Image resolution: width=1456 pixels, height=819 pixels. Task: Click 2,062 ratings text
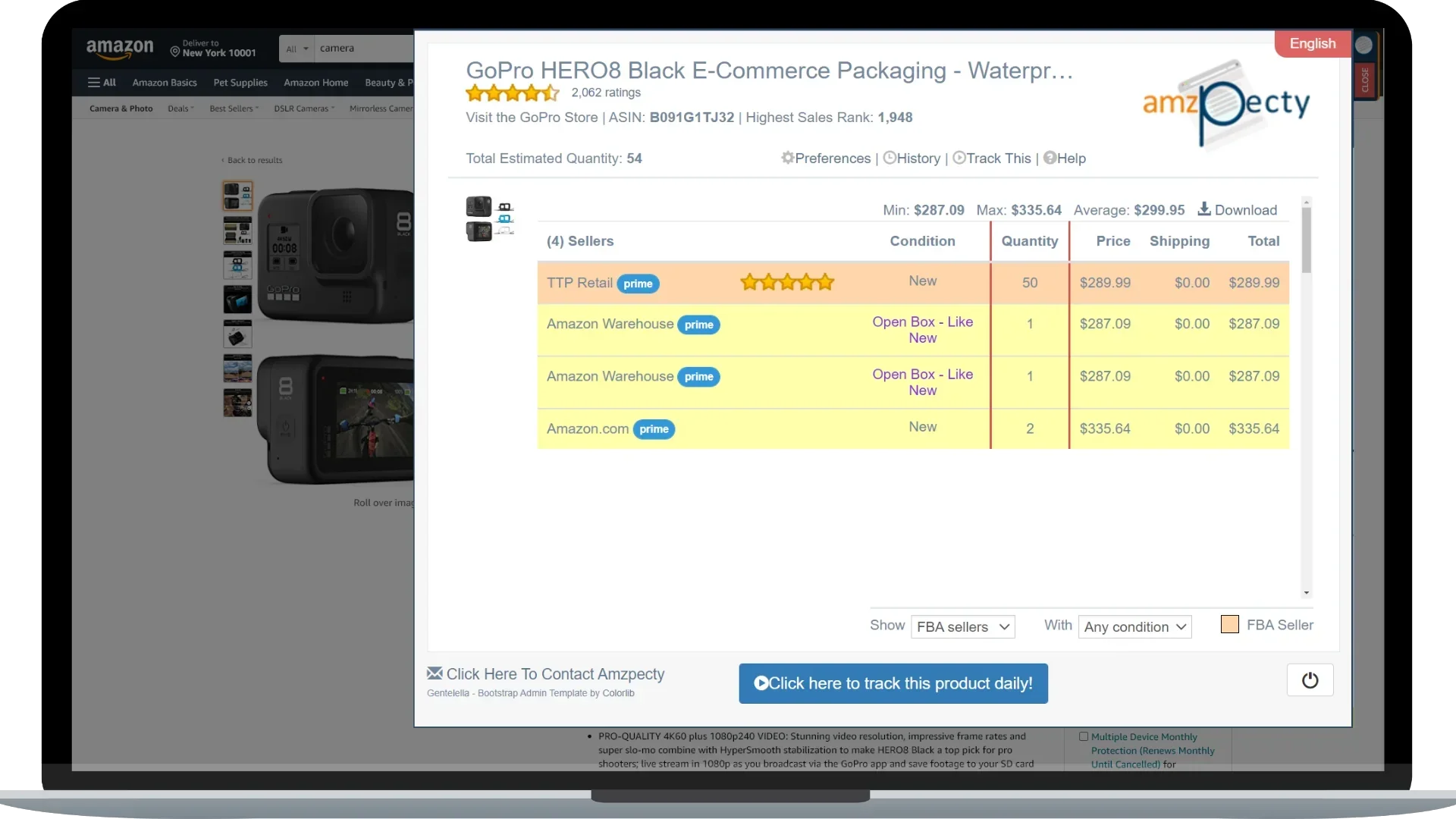[x=606, y=93]
